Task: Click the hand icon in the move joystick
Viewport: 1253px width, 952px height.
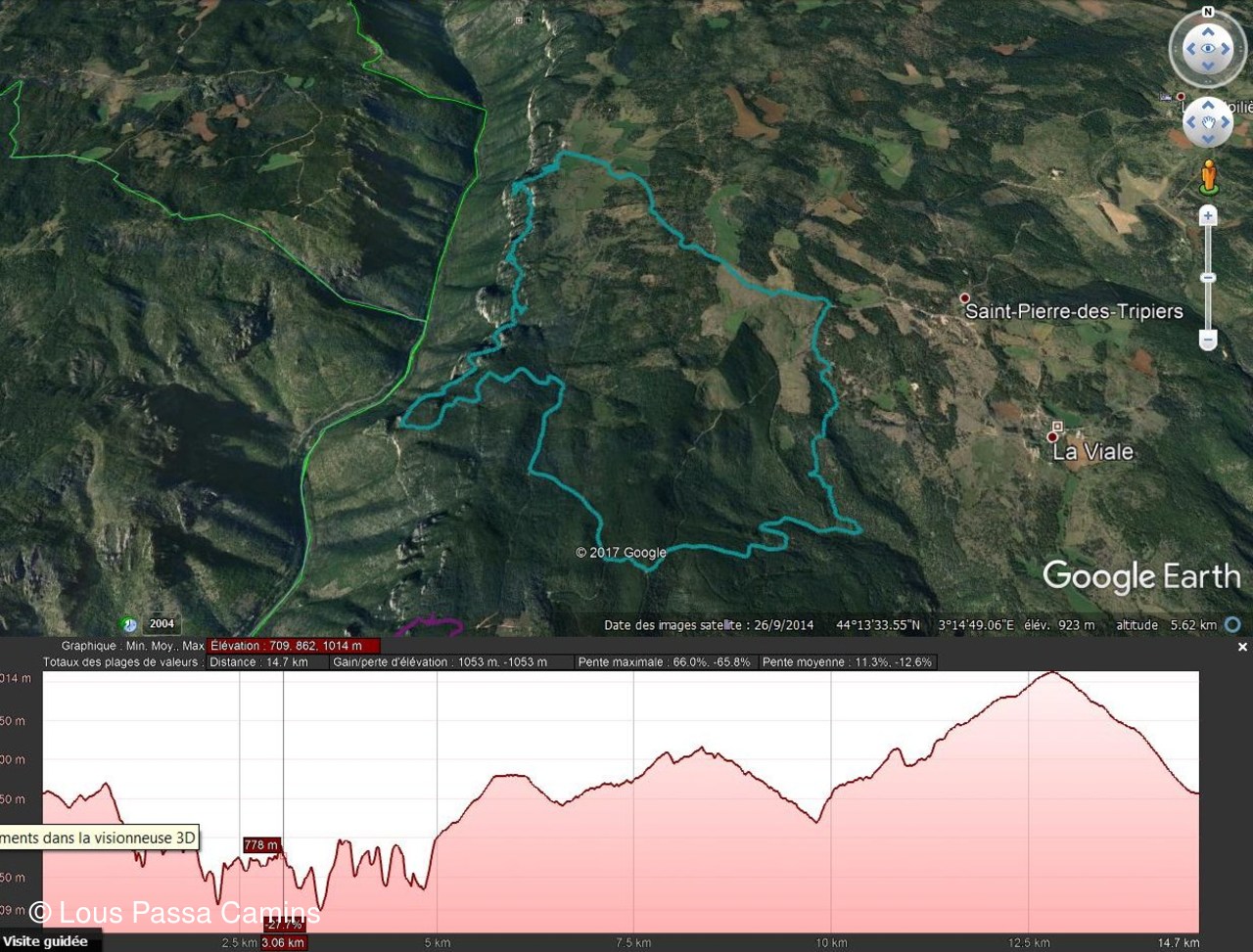Action: pyautogui.click(x=1208, y=123)
